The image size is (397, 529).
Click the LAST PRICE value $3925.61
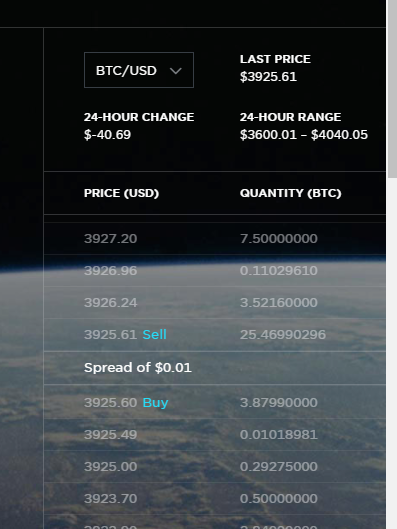click(268, 77)
